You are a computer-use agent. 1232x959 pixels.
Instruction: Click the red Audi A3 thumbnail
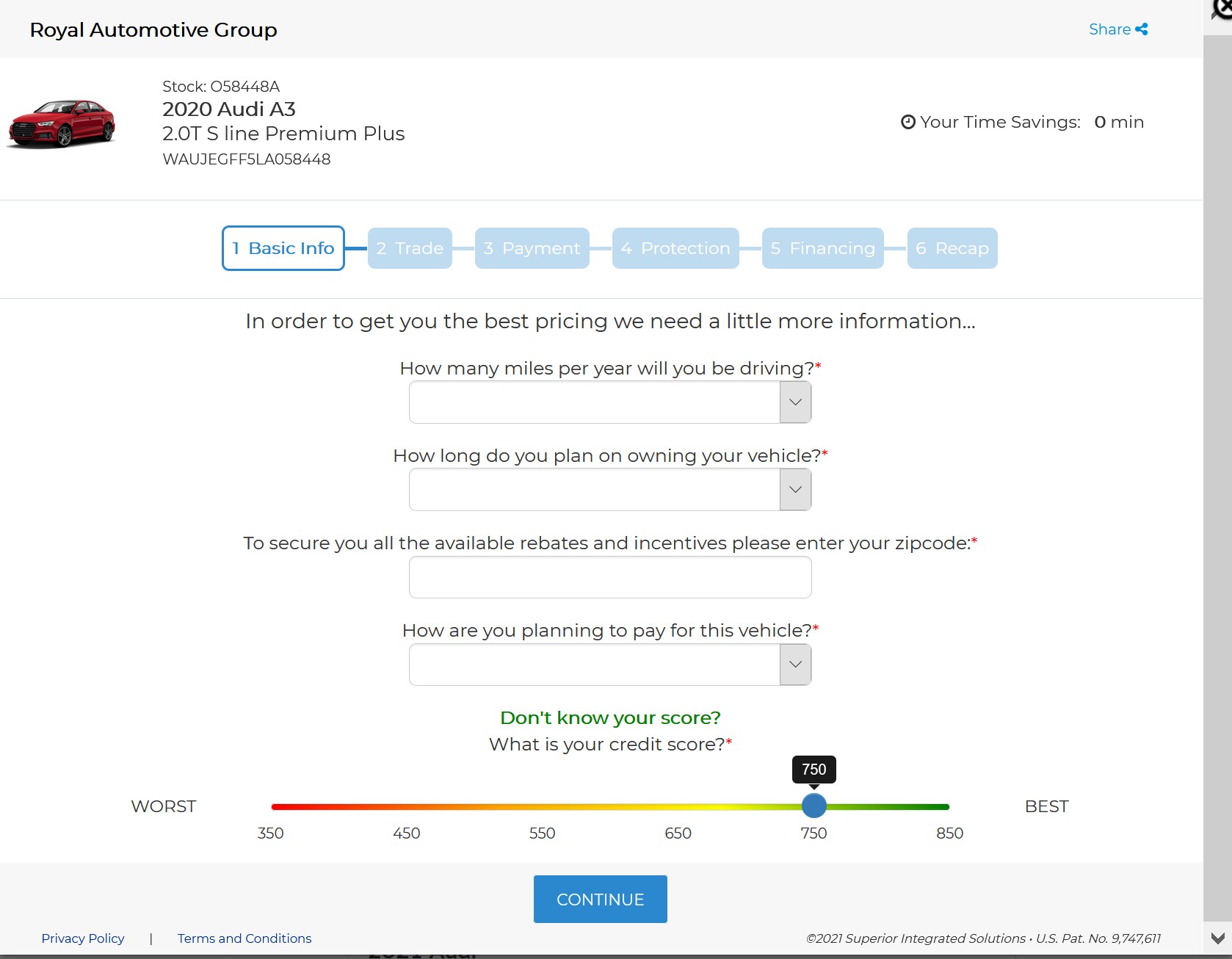[x=61, y=123]
